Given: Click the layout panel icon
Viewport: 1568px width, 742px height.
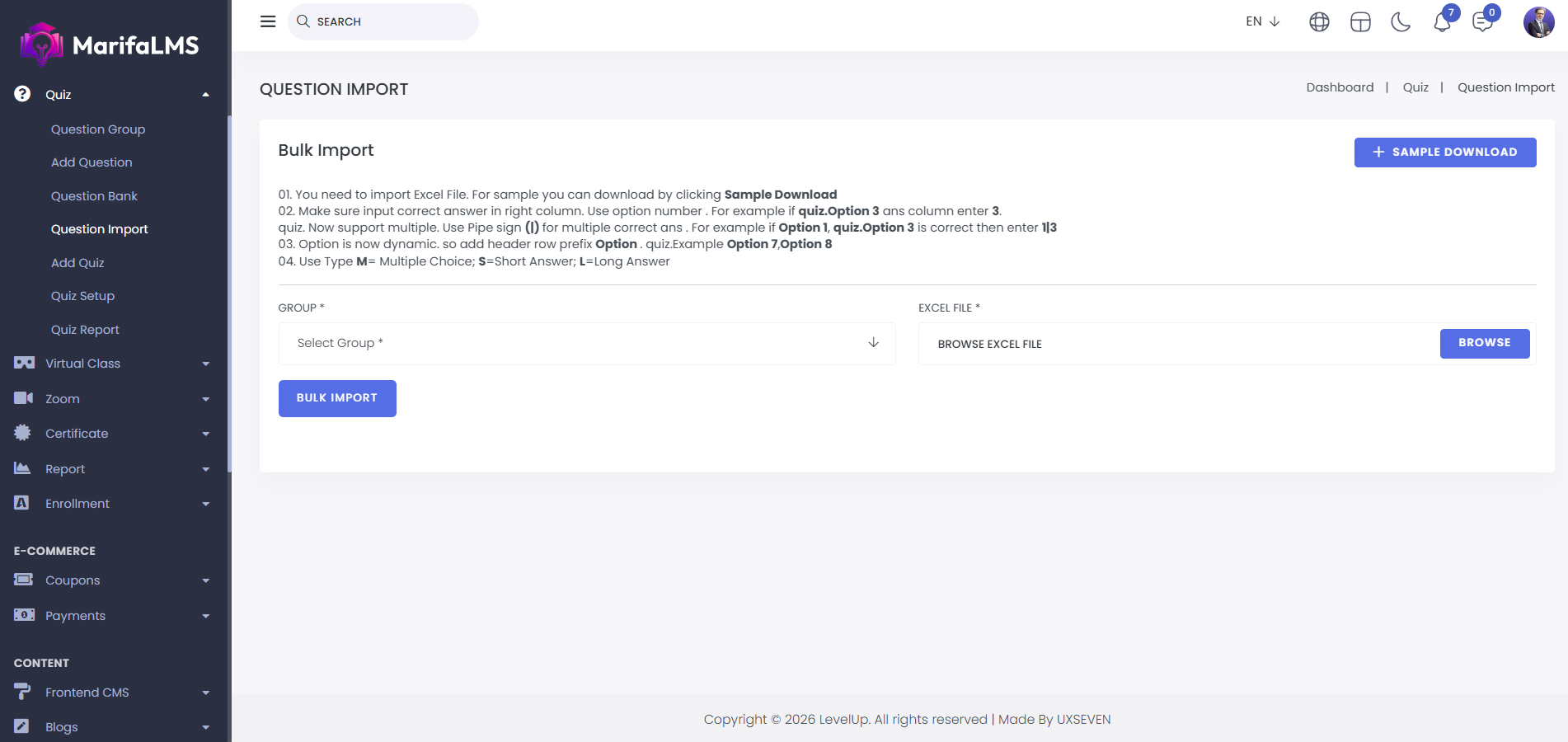Looking at the screenshot, I should click(1360, 22).
